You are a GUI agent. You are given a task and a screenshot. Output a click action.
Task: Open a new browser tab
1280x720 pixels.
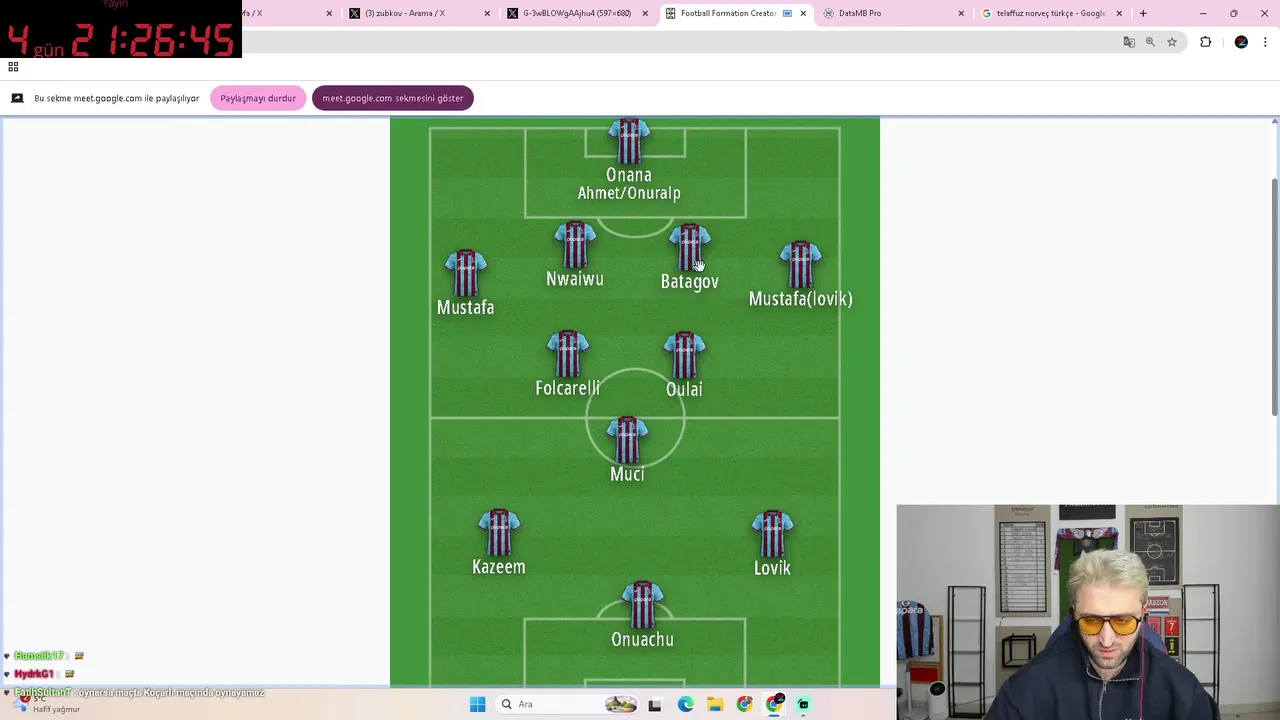pyautogui.click(x=1143, y=13)
